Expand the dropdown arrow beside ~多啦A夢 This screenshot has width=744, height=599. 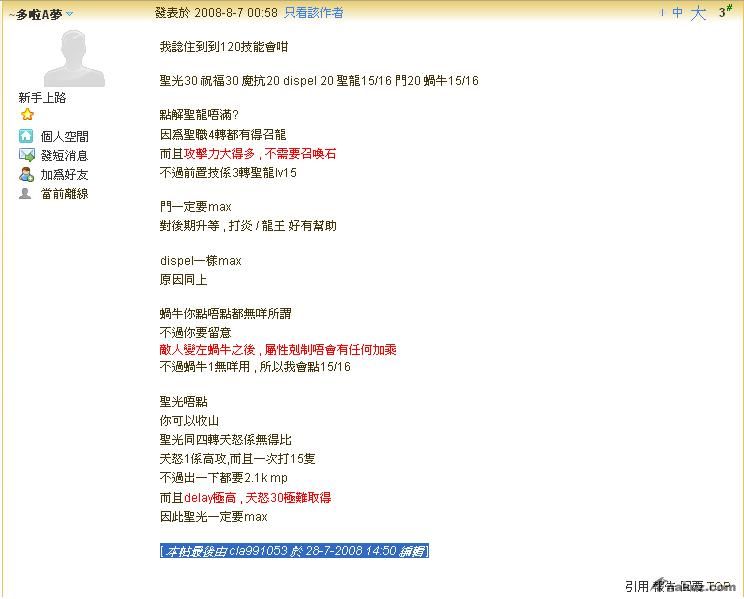click(x=70, y=14)
